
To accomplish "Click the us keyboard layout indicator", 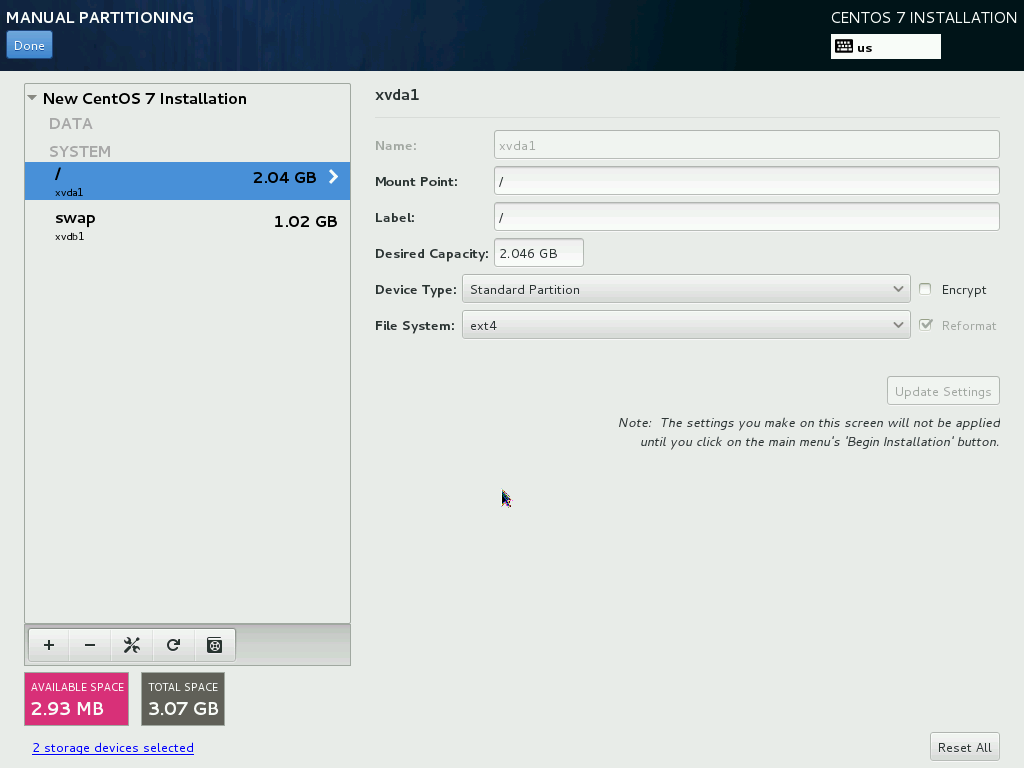I will [886, 46].
